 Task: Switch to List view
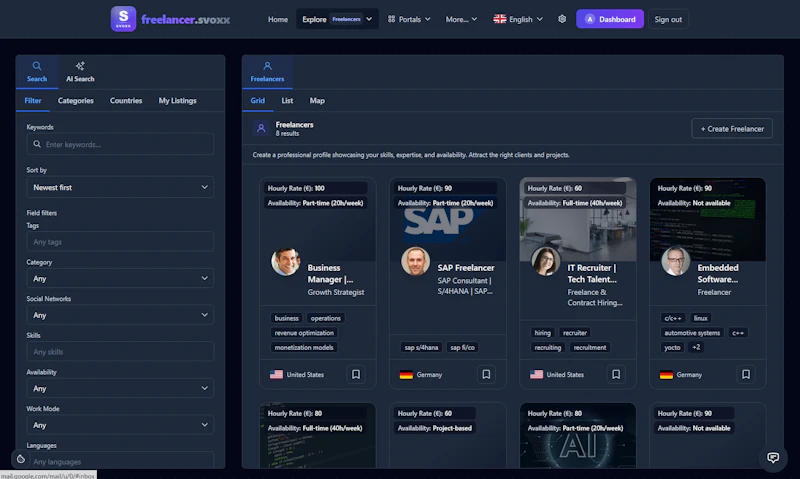[287, 100]
